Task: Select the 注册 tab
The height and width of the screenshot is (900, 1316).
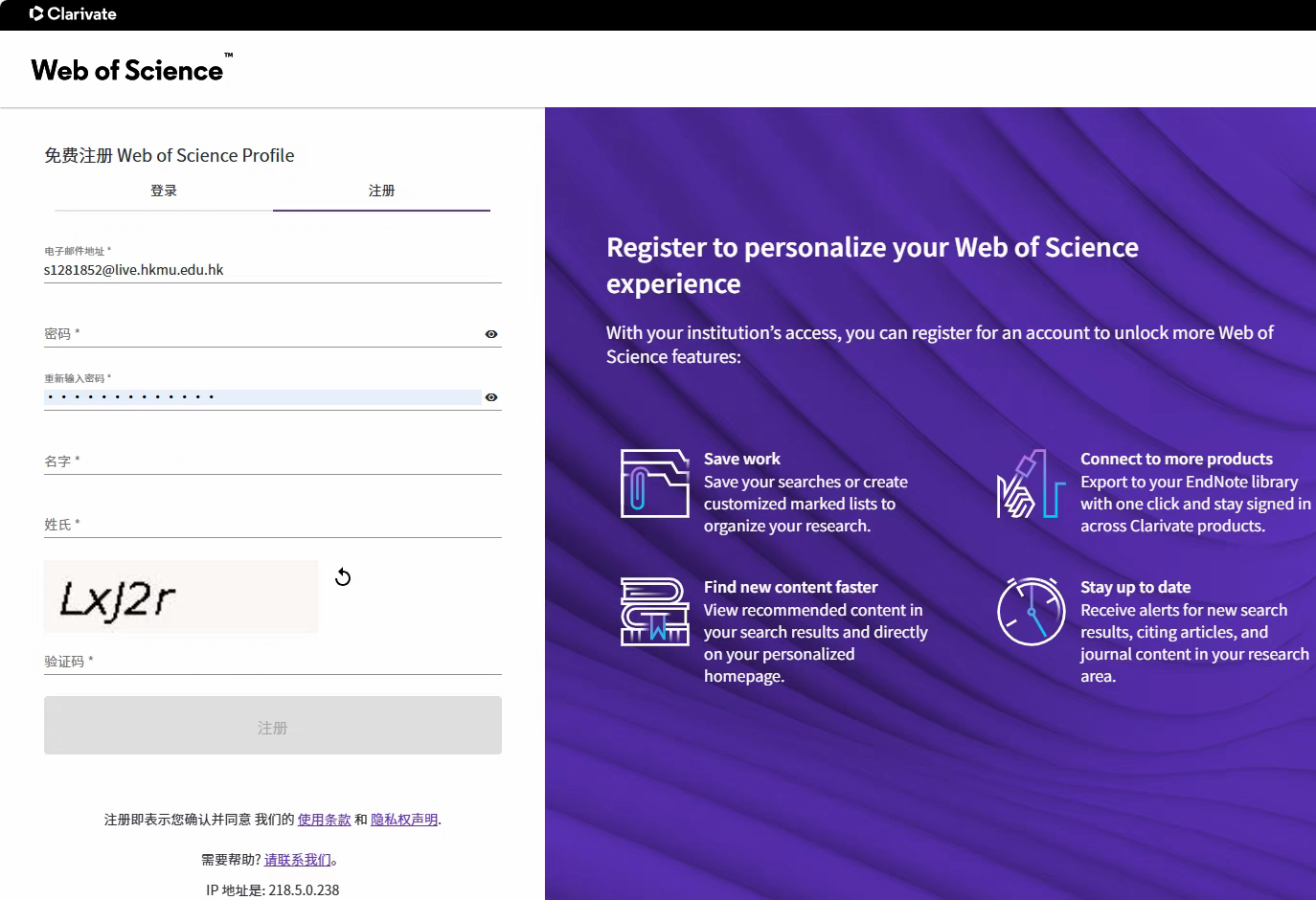Action: tap(381, 191)
